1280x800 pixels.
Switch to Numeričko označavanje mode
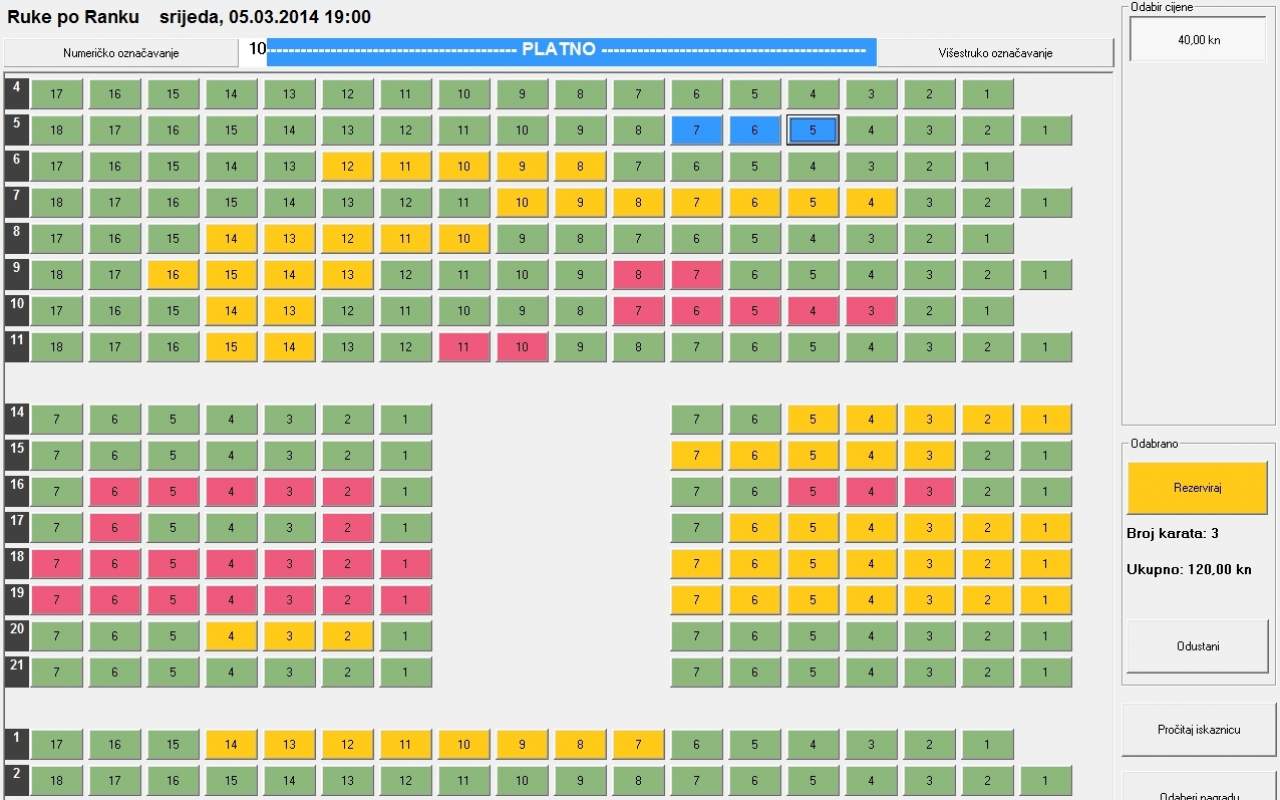point(121,53)
